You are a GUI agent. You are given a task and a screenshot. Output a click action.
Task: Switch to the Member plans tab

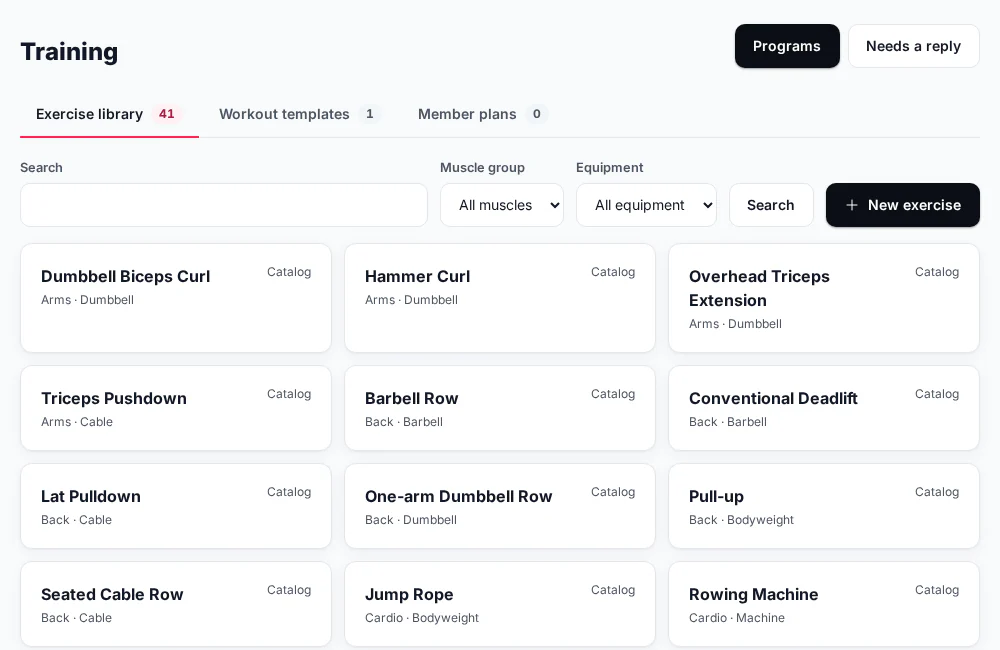tap(482, 114)
